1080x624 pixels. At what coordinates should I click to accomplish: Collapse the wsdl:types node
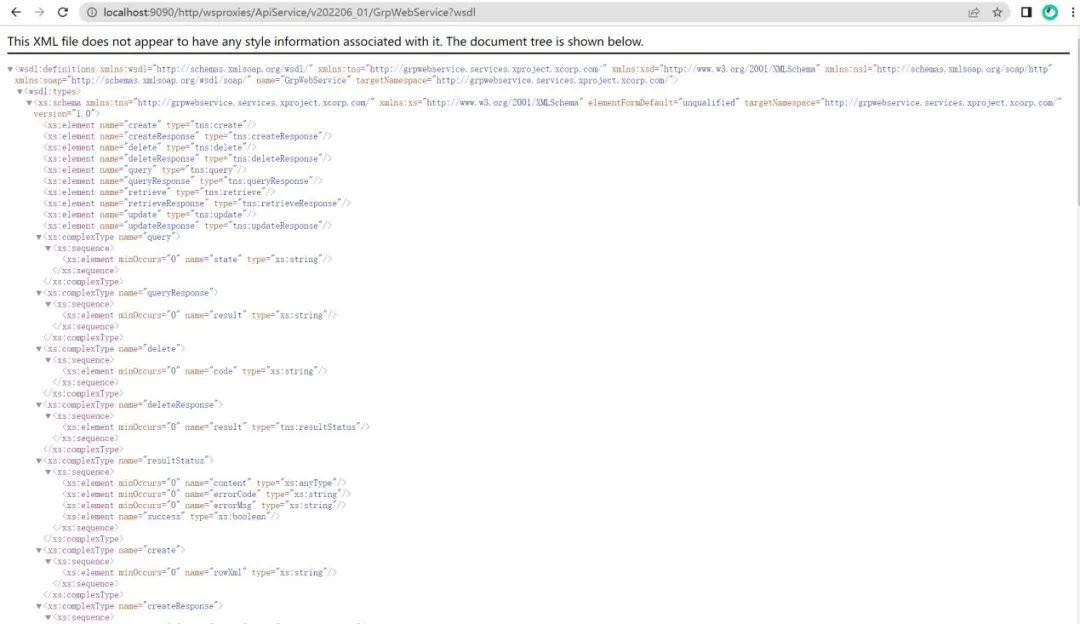click(20, 91)
